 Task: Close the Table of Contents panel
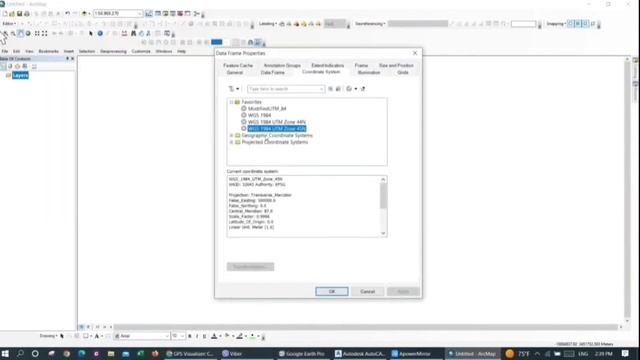[73, 59]
